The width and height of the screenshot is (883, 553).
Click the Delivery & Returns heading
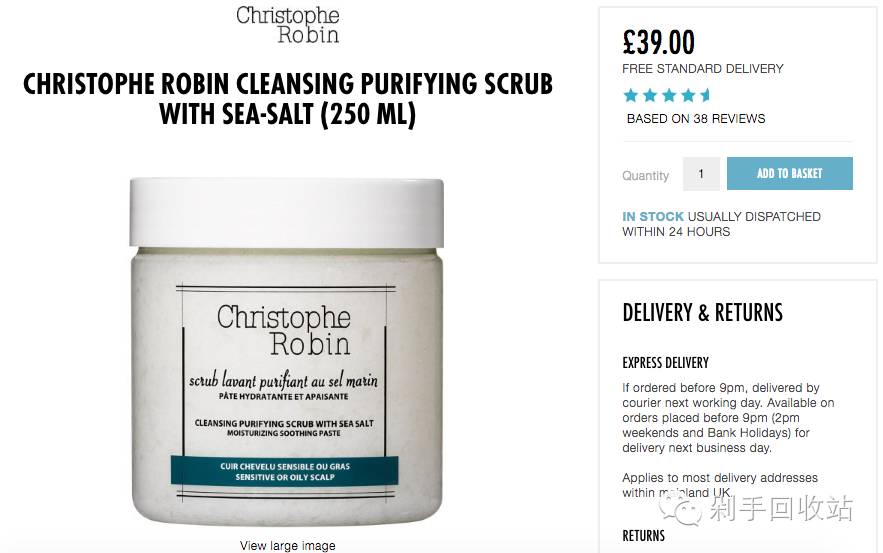click(703, 313)
